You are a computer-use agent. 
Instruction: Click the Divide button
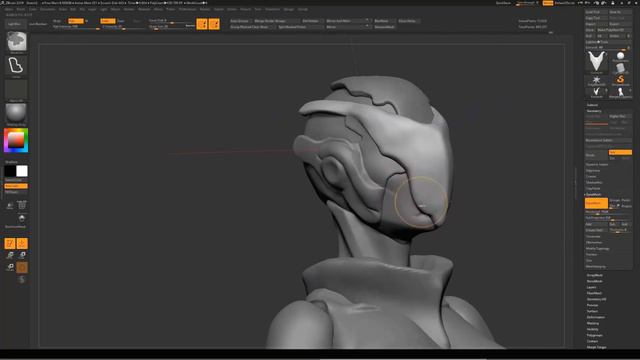(596, 155)
